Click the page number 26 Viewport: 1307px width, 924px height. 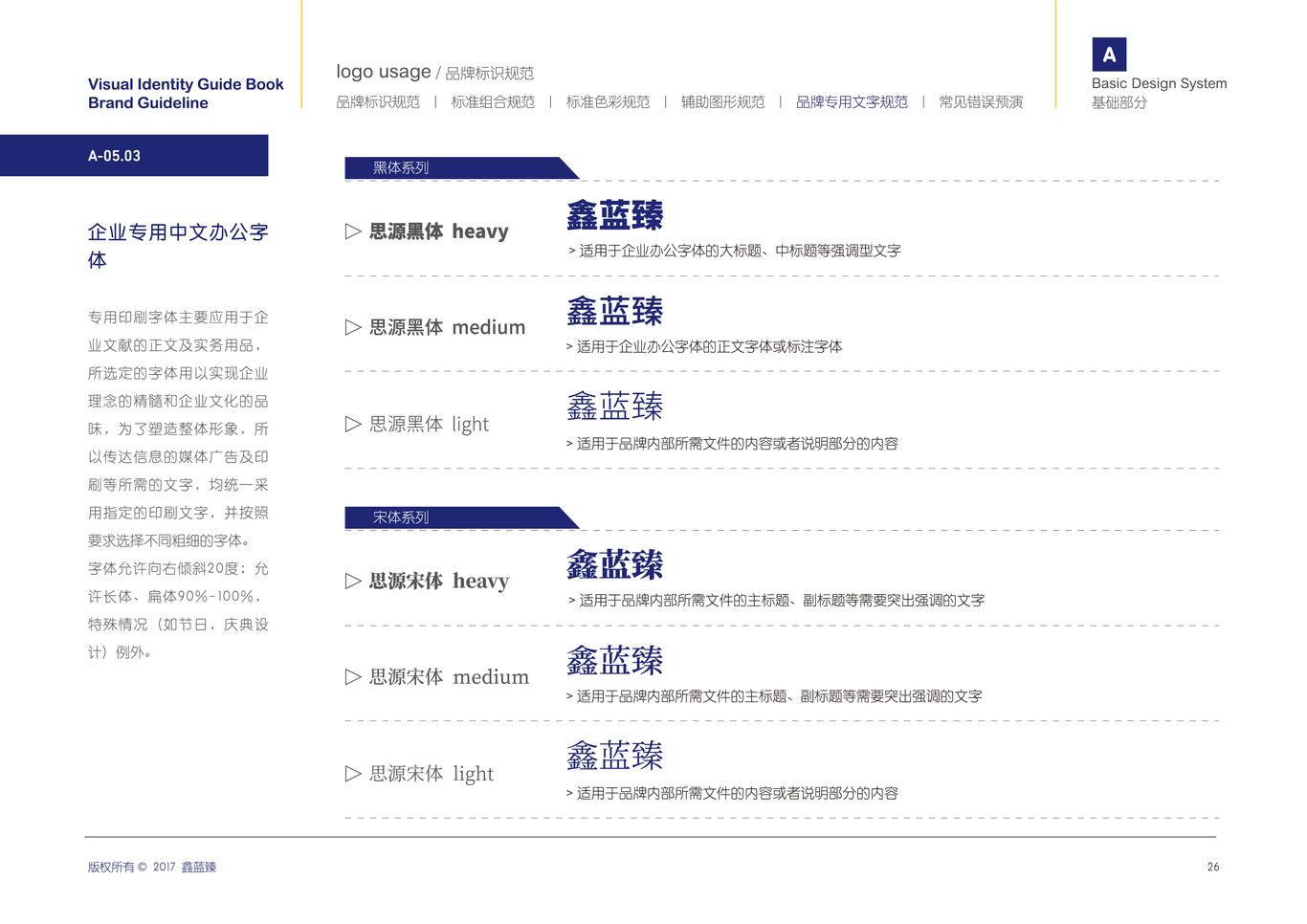coord(1213,868)
